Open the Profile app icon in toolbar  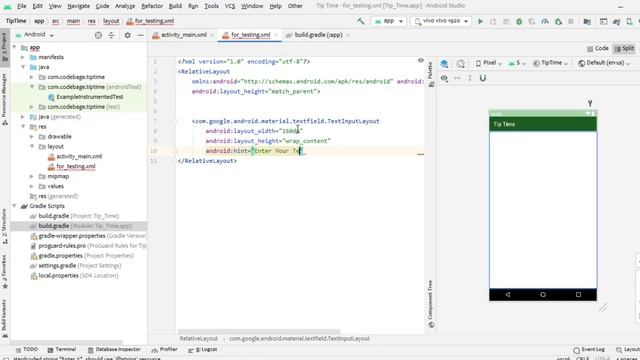coord(545,21)
